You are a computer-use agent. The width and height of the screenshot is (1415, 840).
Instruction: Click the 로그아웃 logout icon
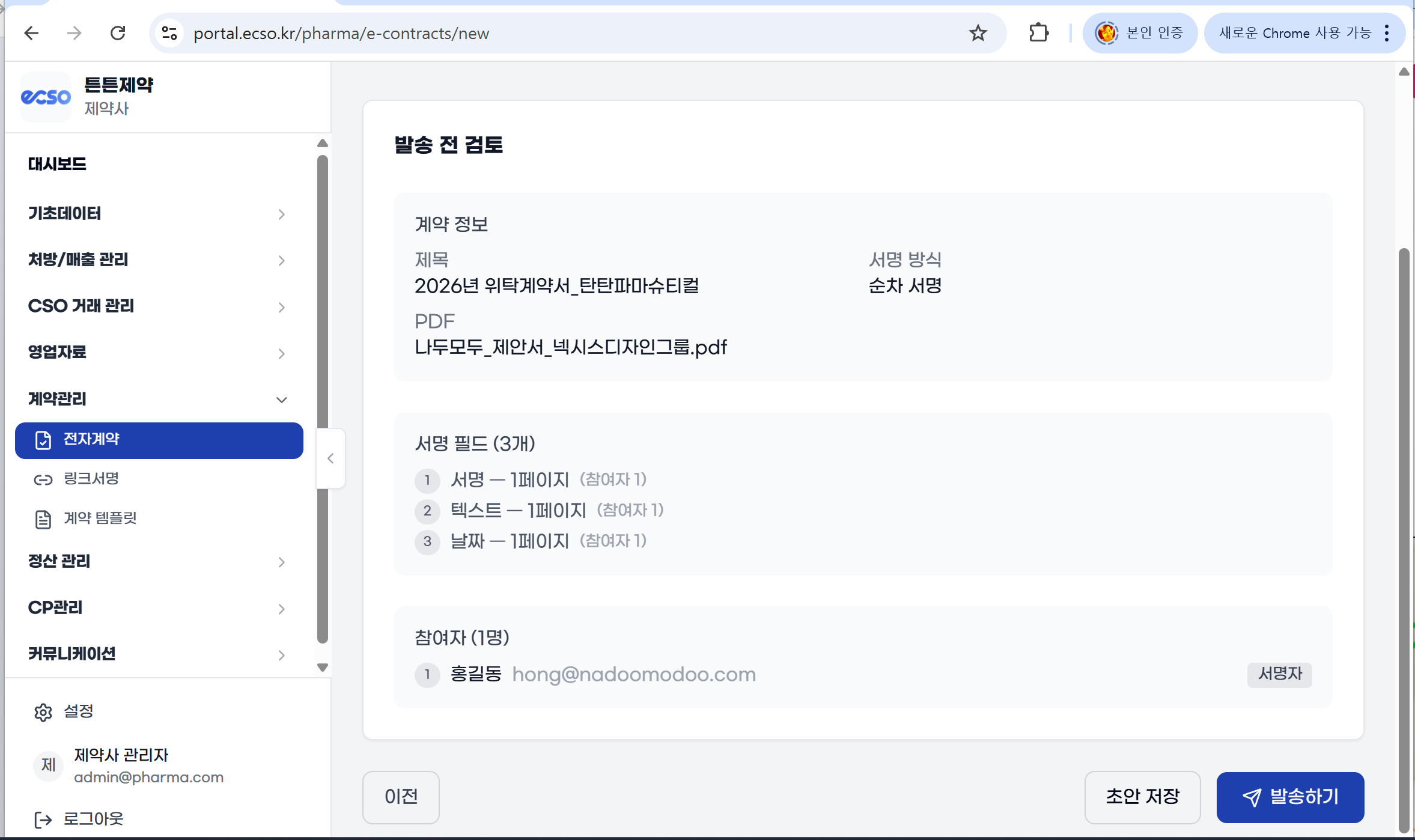[43, 820]
